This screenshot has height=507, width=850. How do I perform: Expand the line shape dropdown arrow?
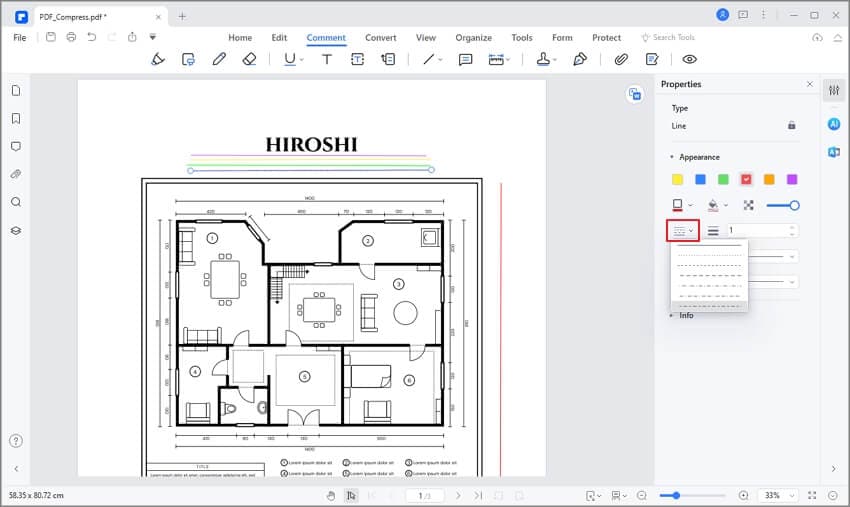pyautogui.click(x=440, y=60)
